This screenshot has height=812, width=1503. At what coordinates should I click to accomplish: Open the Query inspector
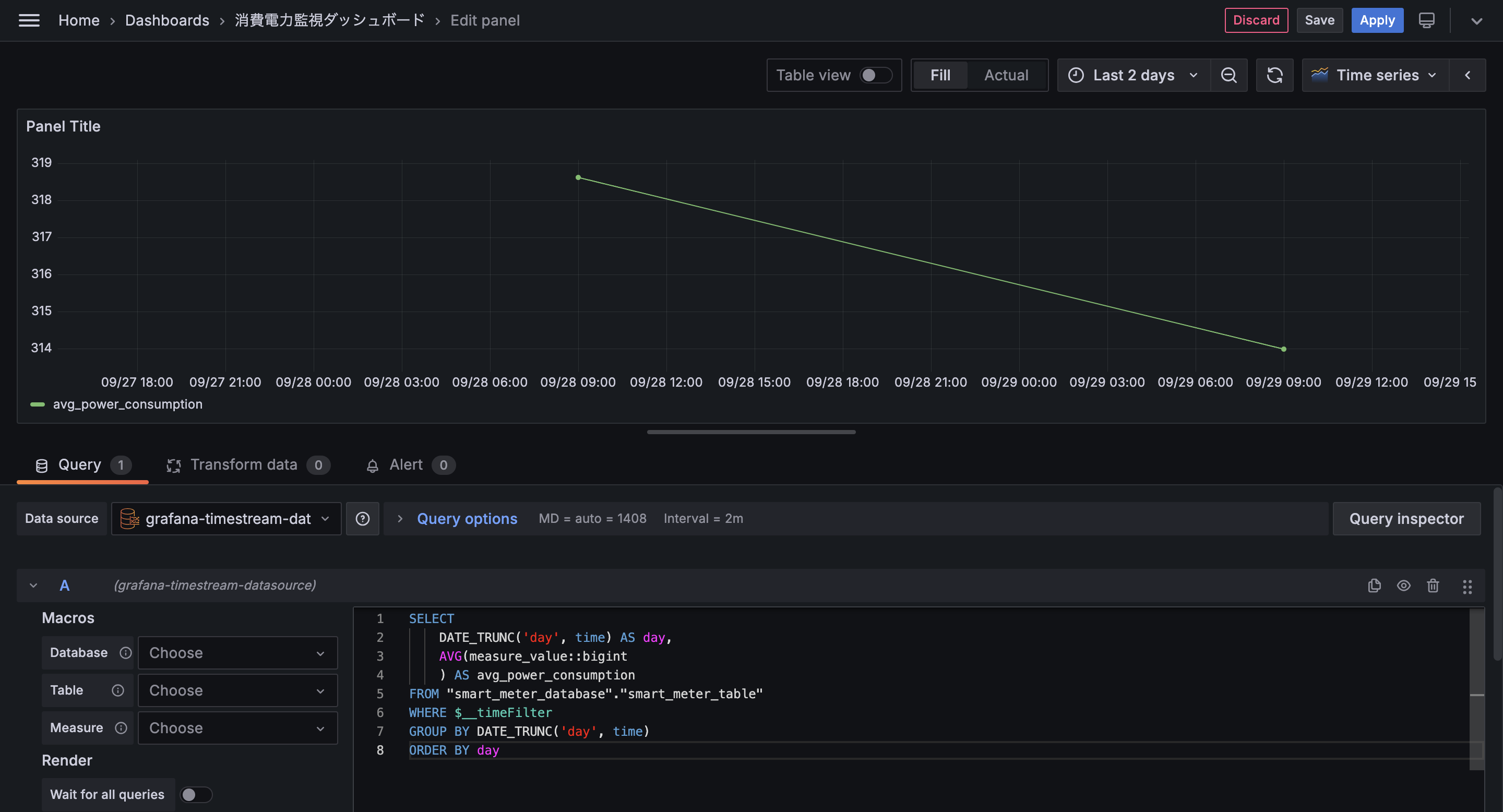[x=1405, y=519]
